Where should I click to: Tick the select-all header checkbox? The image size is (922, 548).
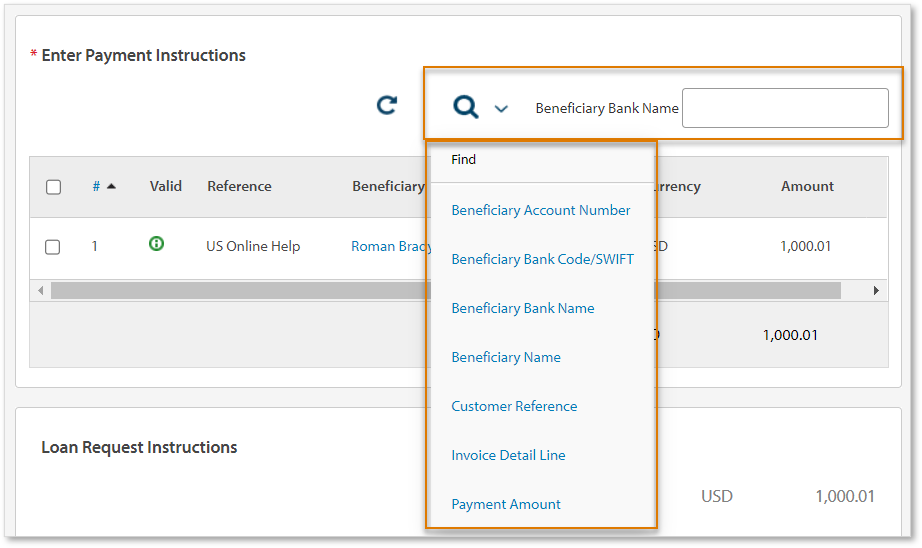coord(54,187)
